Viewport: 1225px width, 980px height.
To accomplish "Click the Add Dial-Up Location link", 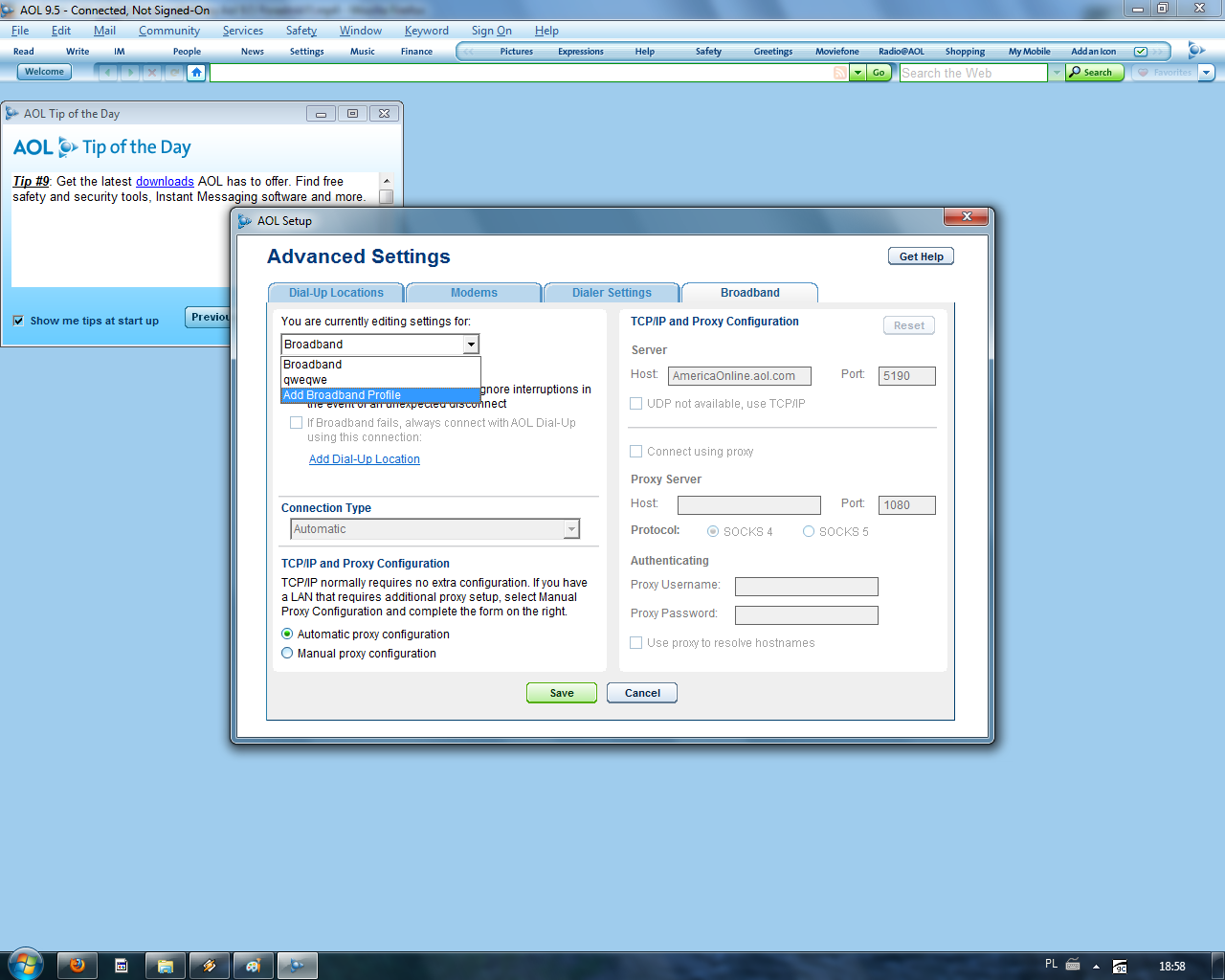I will 365,459.
